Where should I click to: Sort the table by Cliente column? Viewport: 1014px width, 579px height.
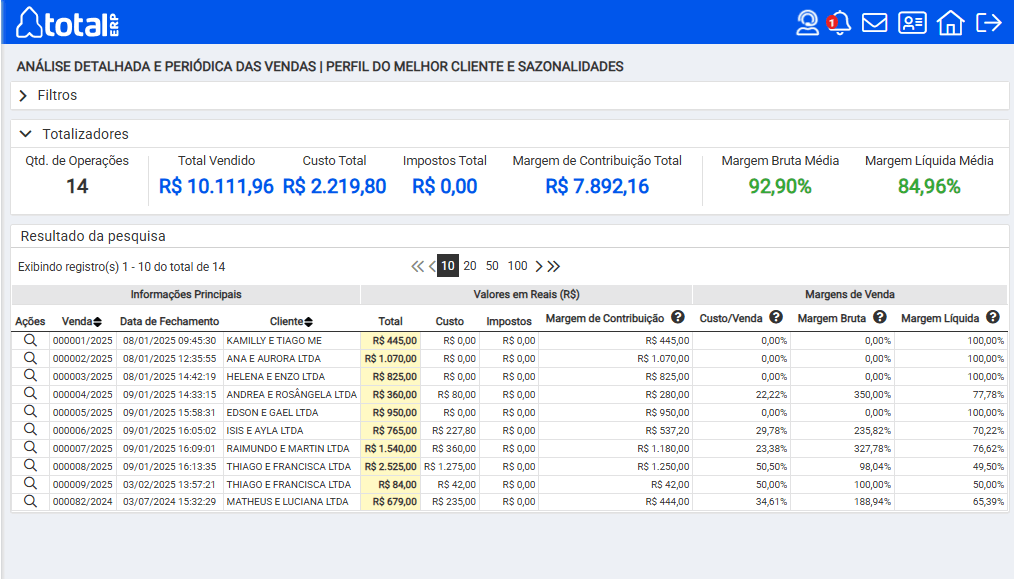coord(309,322)
